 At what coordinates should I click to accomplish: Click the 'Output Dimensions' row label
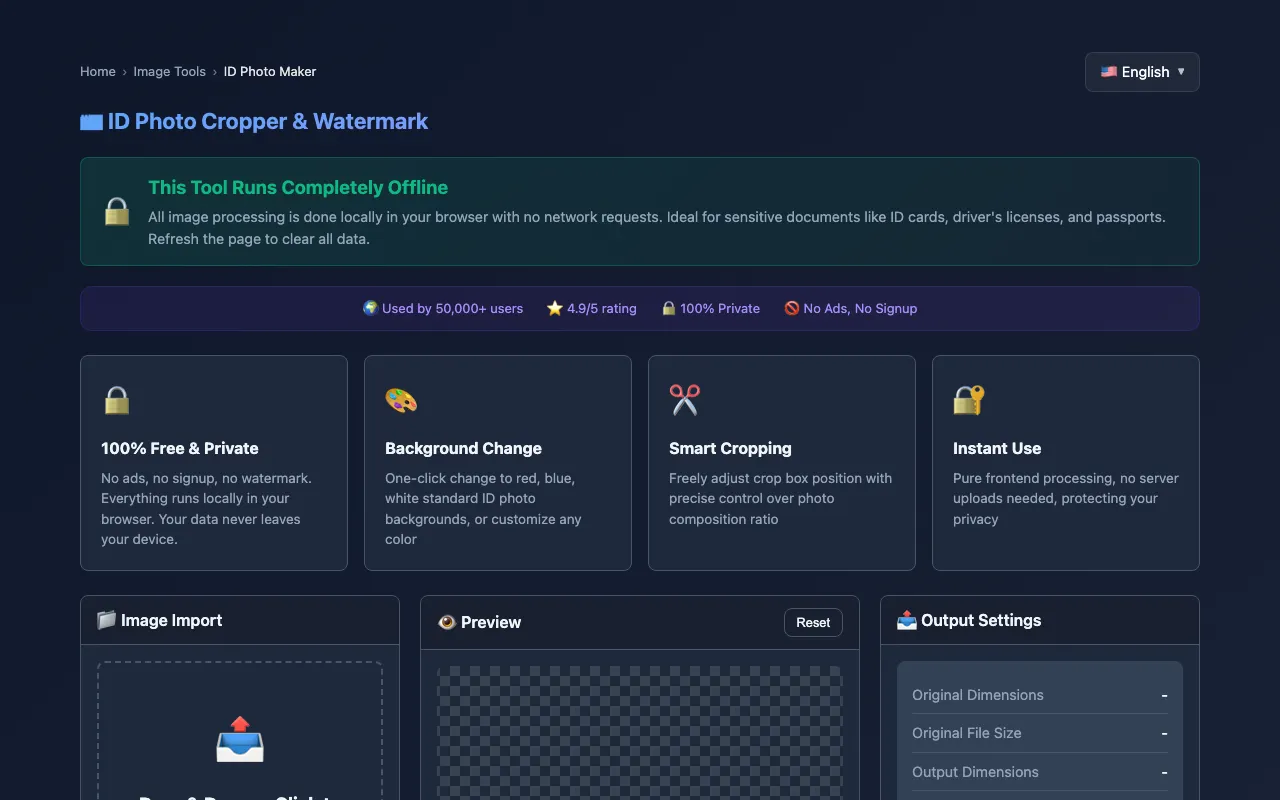975,772
